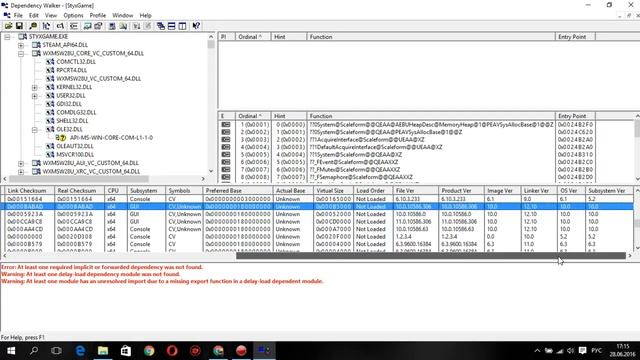
Task: Open the Windows Start menu
Action: [x=11, y=351]
